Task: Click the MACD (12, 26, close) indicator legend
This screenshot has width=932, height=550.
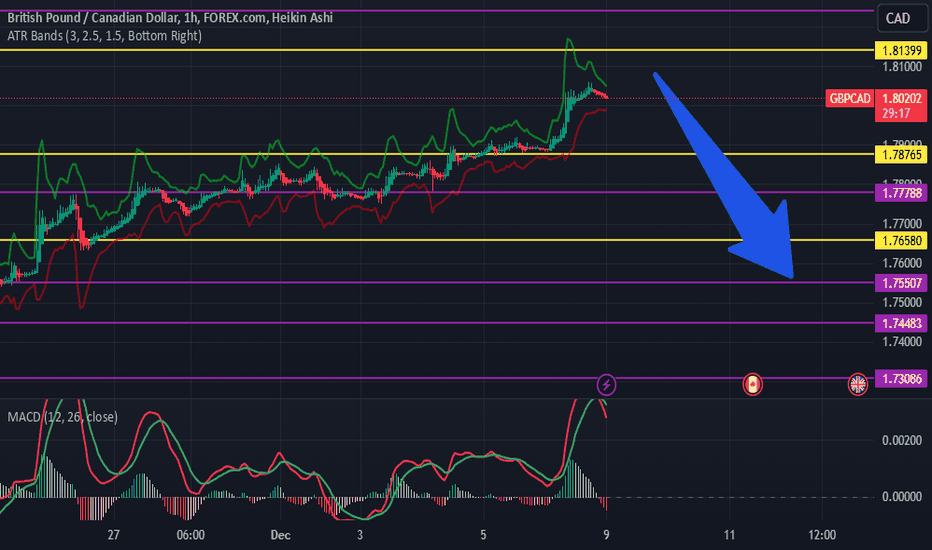Action: [x=62, y=417]
